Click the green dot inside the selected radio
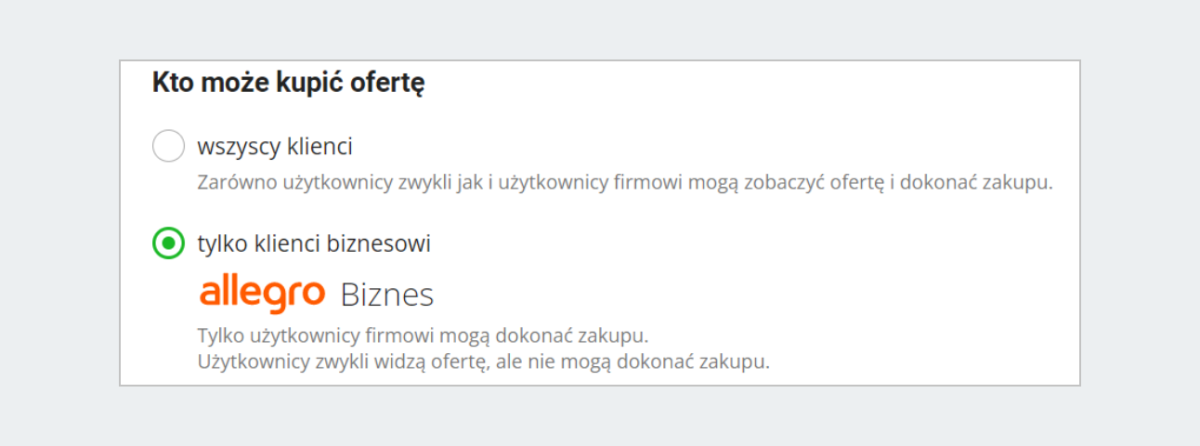The image size is (1200, 446). pyautogui.click(x=168, y=243)
